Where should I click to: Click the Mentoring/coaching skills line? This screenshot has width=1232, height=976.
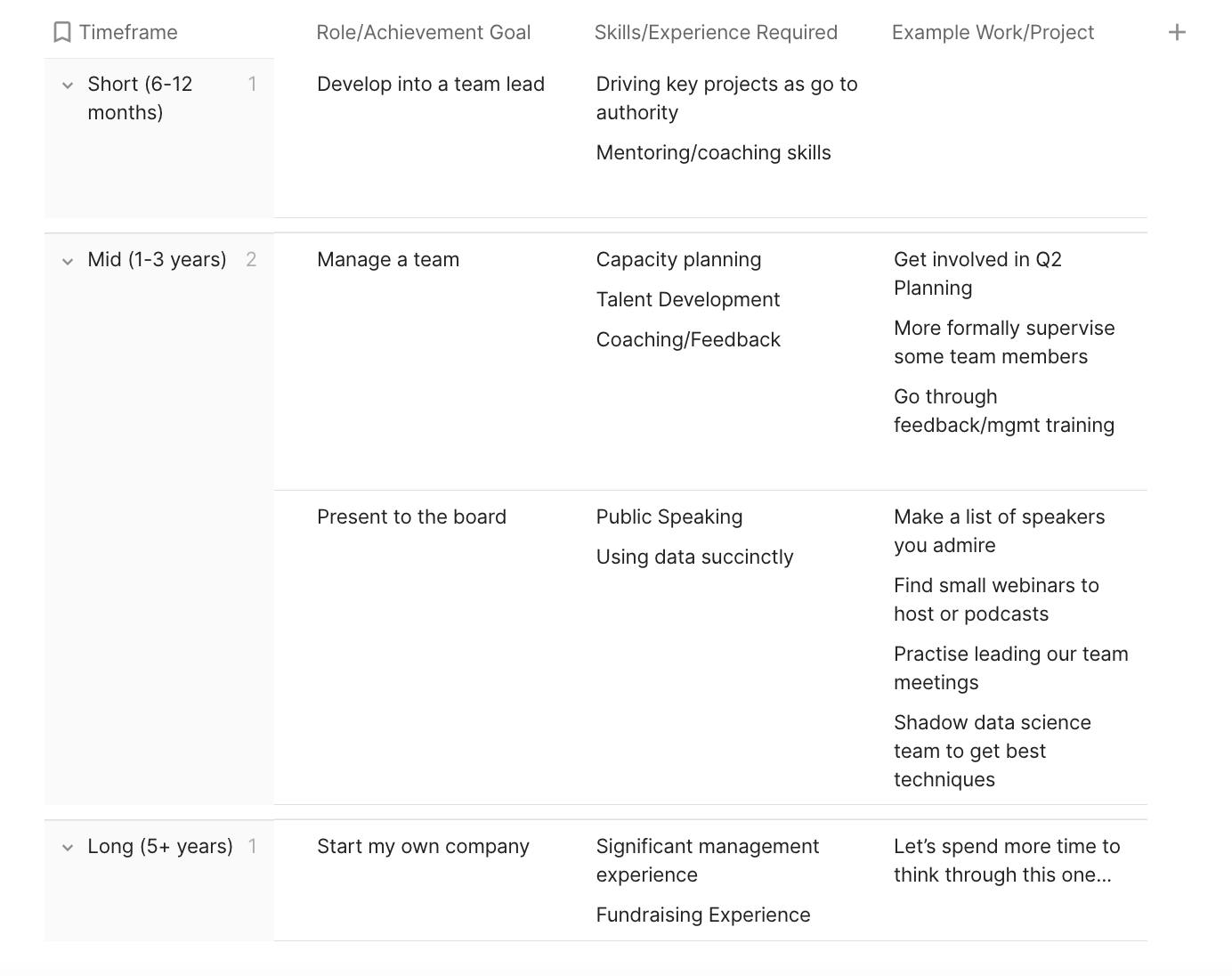coord(713,153)
